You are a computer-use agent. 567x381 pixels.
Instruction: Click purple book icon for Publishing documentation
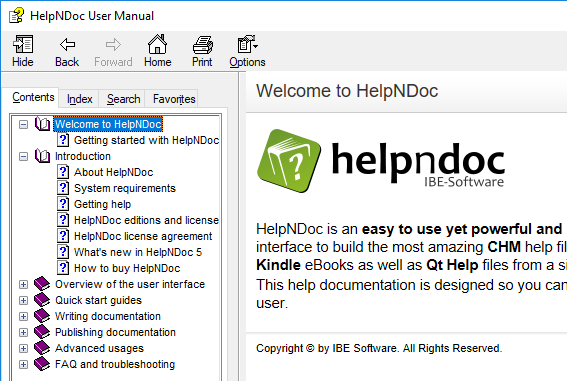pyautogui.click(x=42, y=331)
